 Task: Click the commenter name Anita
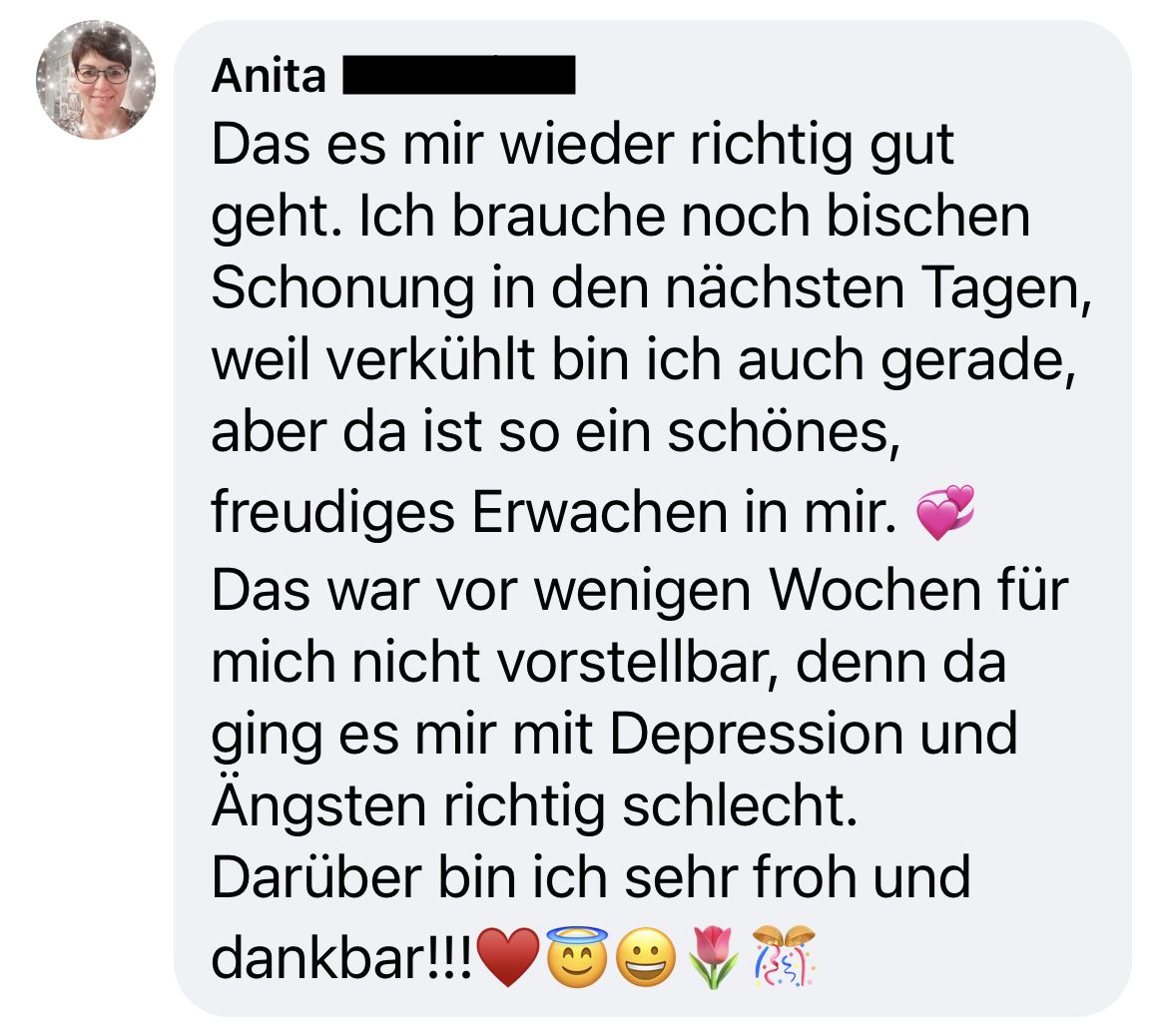(x=269, y=75)
